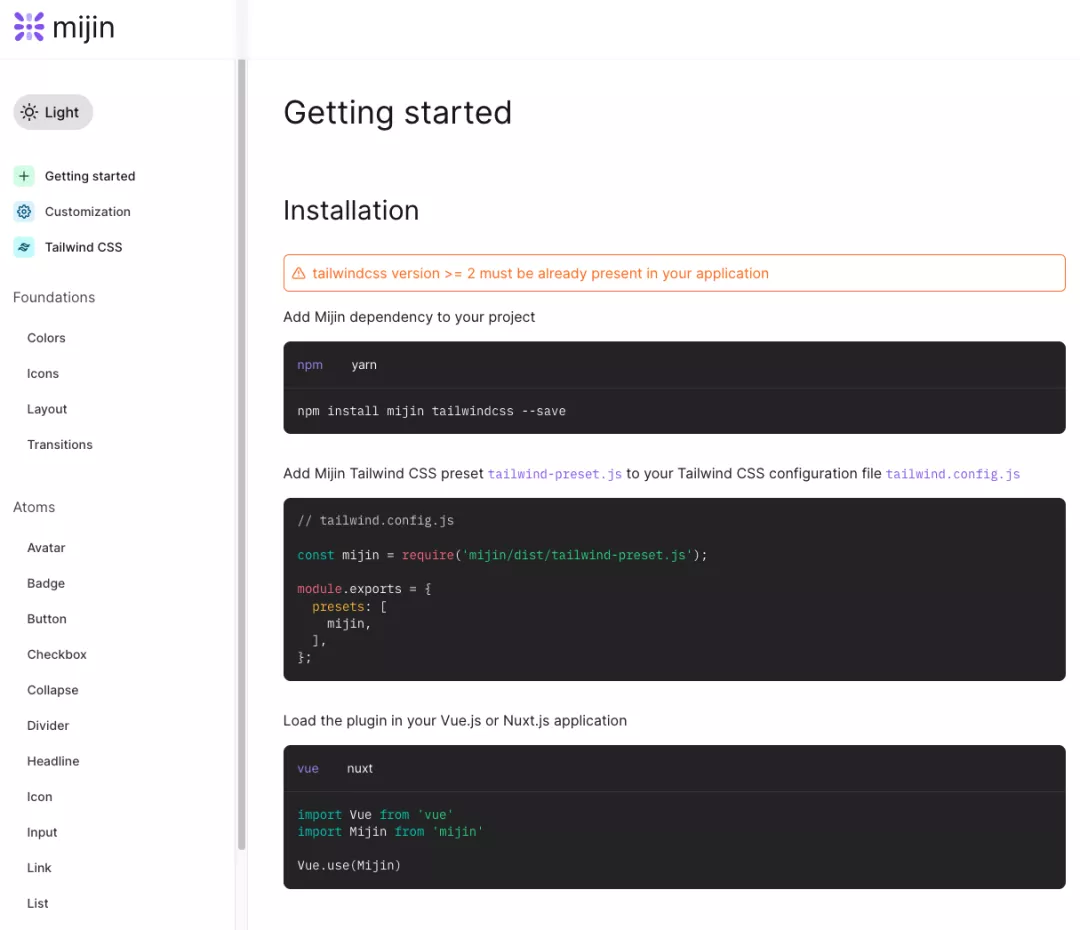The image size is (1080, 930).
Task: Open the Icon component page
Action: pyautogui.click(x=40, y=797)
